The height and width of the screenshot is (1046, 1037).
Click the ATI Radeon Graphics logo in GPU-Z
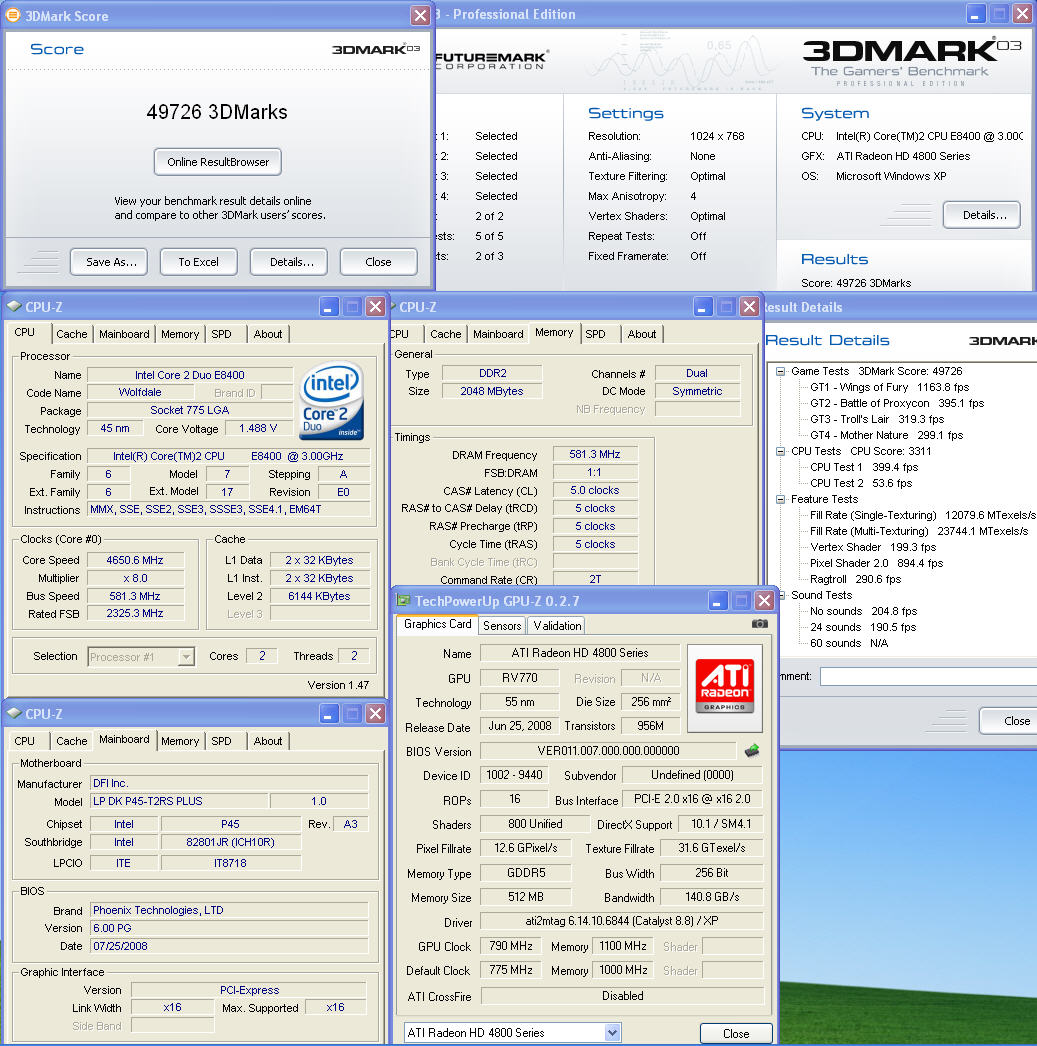click(x=725, y=687)
